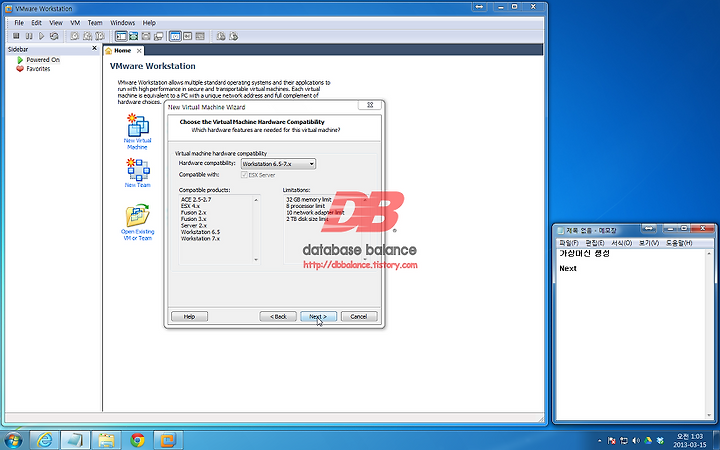Click the Power Off stop toolbar icon
Image resolution: width=720 pixels, height=450 pixels.
[x=16, y=36]
